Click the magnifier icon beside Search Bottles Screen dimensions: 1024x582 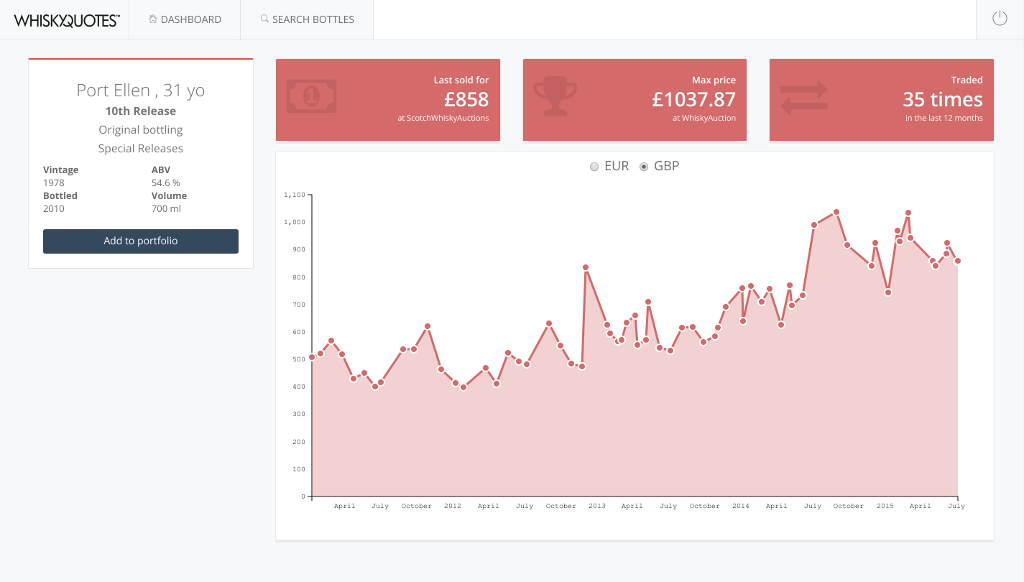pos(264,19)
